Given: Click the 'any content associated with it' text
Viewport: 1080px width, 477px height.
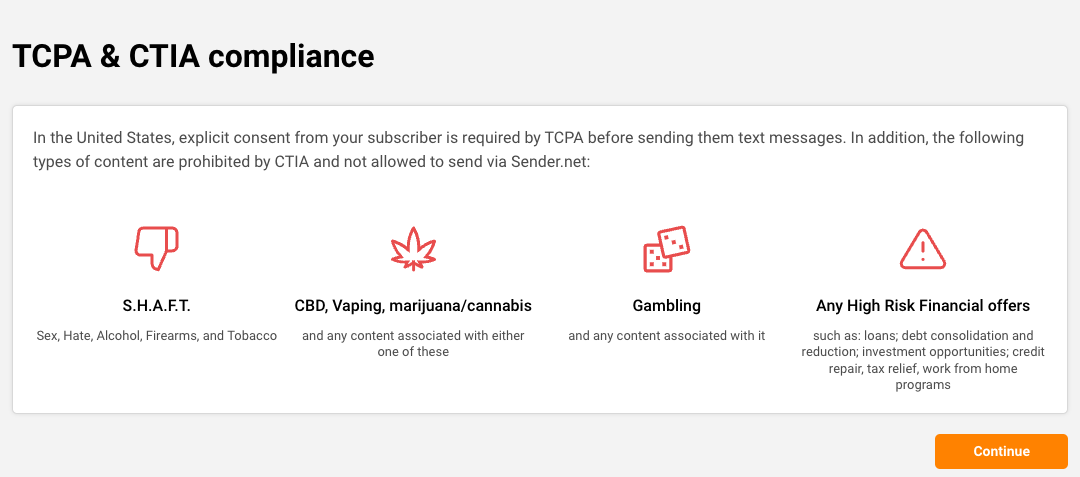Looking at the screenshot, I should [666, 336].
